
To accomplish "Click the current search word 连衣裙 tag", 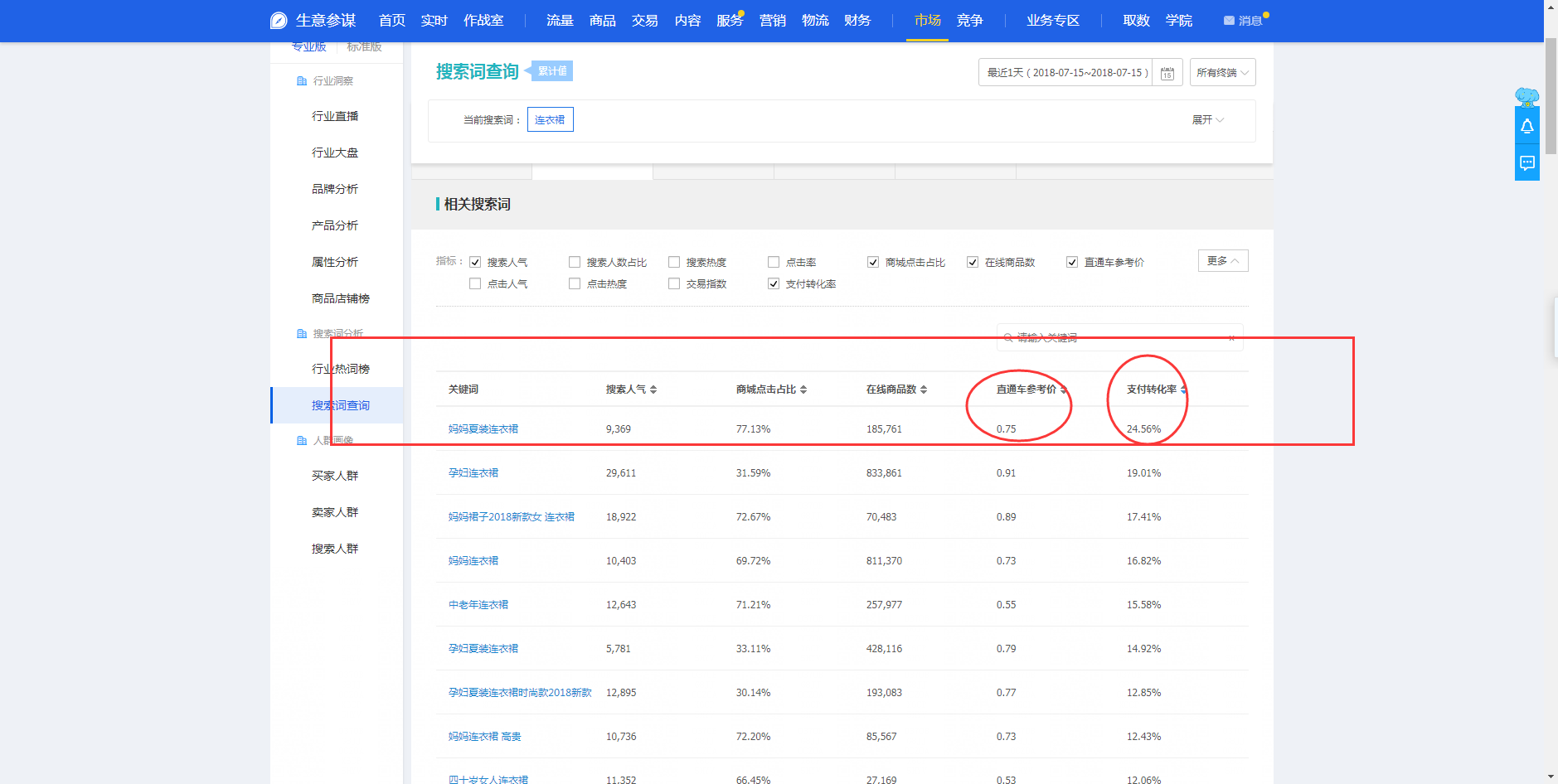I will tap(550, 119).
